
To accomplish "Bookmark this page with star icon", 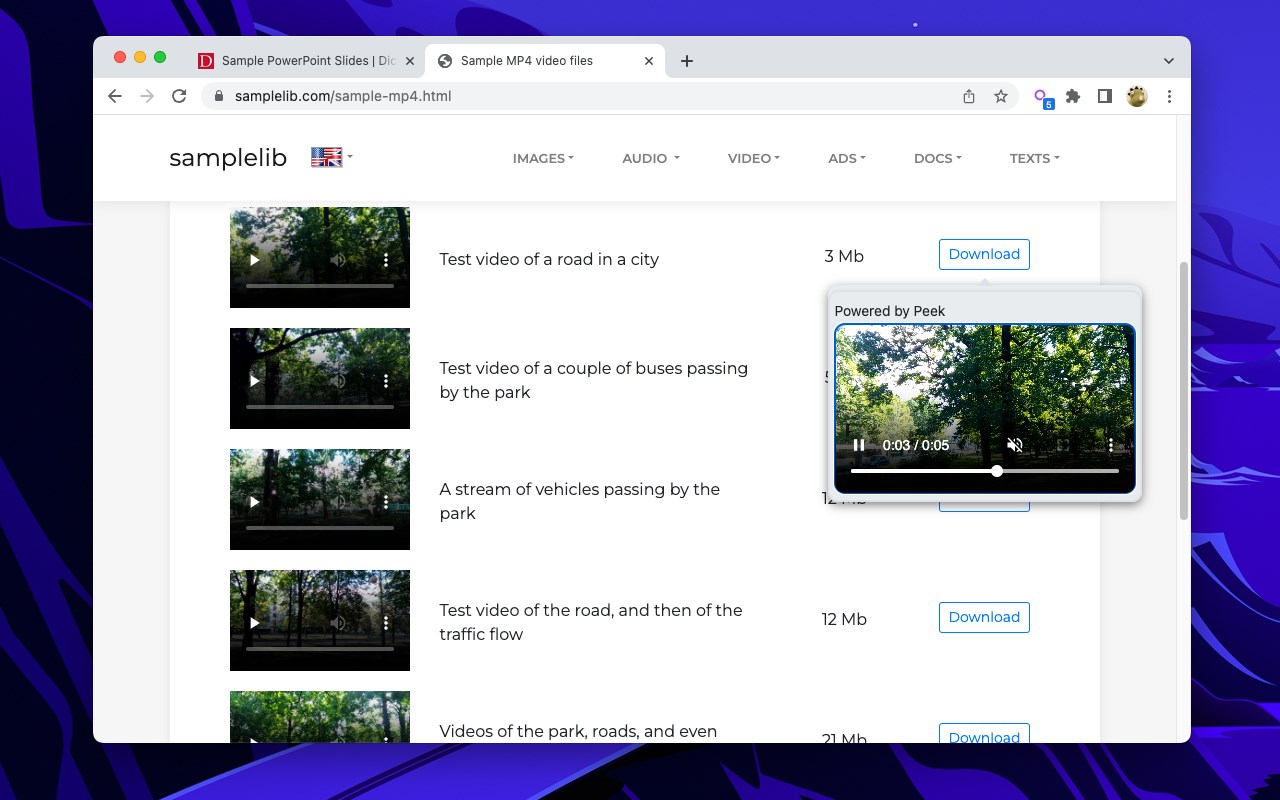I will point(1000,96).
